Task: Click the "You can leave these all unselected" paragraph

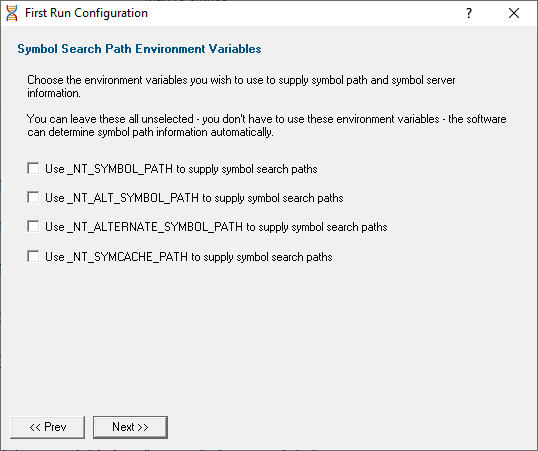Action: [x=267, y=125]
